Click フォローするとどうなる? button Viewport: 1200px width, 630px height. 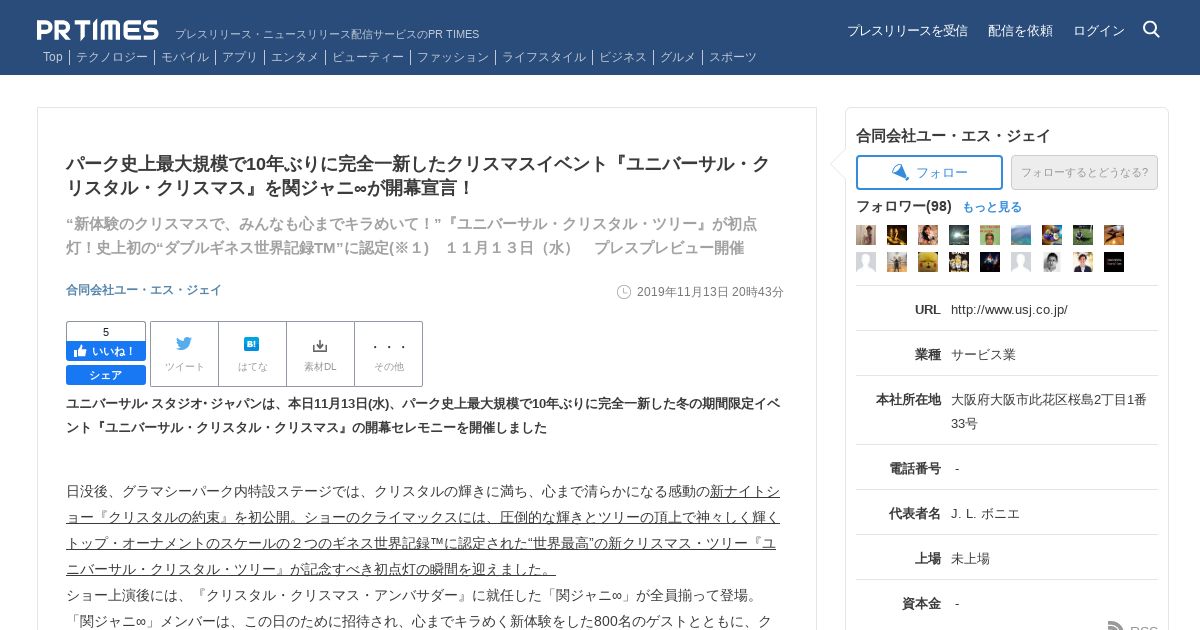coord(1084,172)
